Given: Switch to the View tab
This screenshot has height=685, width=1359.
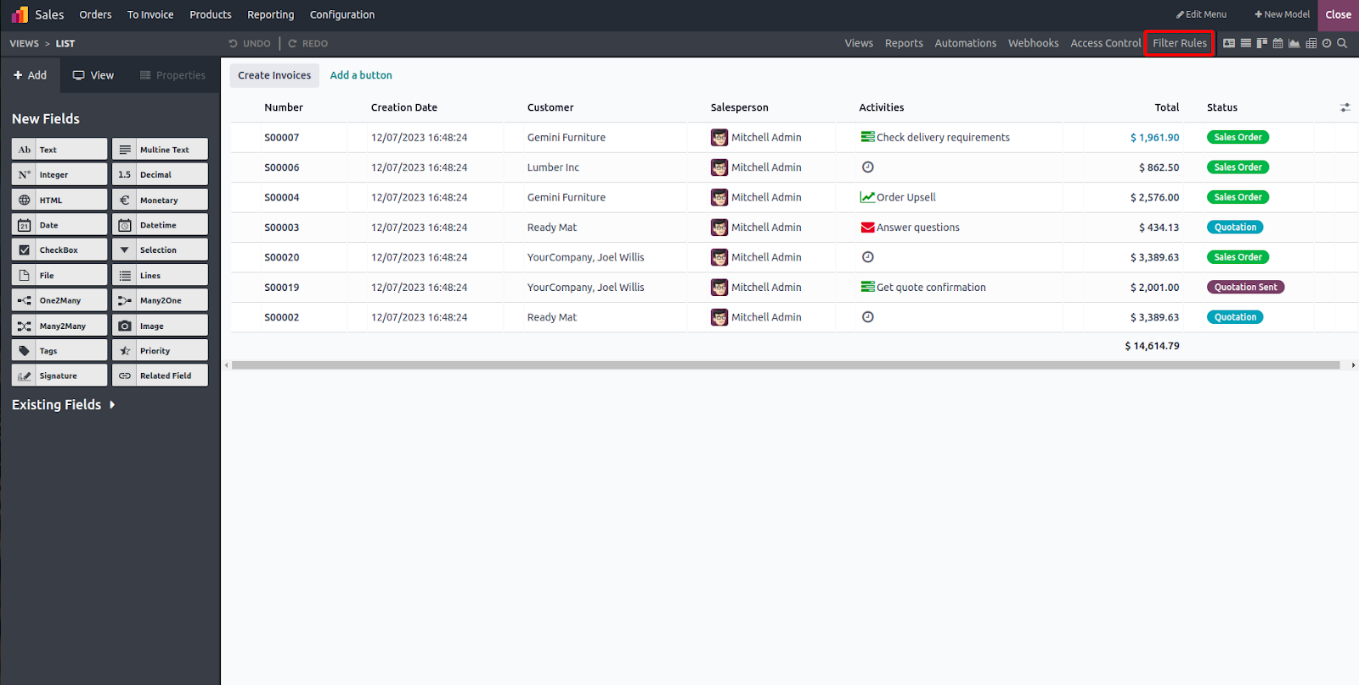Looking at the screenshot, I should pos(93,75).
